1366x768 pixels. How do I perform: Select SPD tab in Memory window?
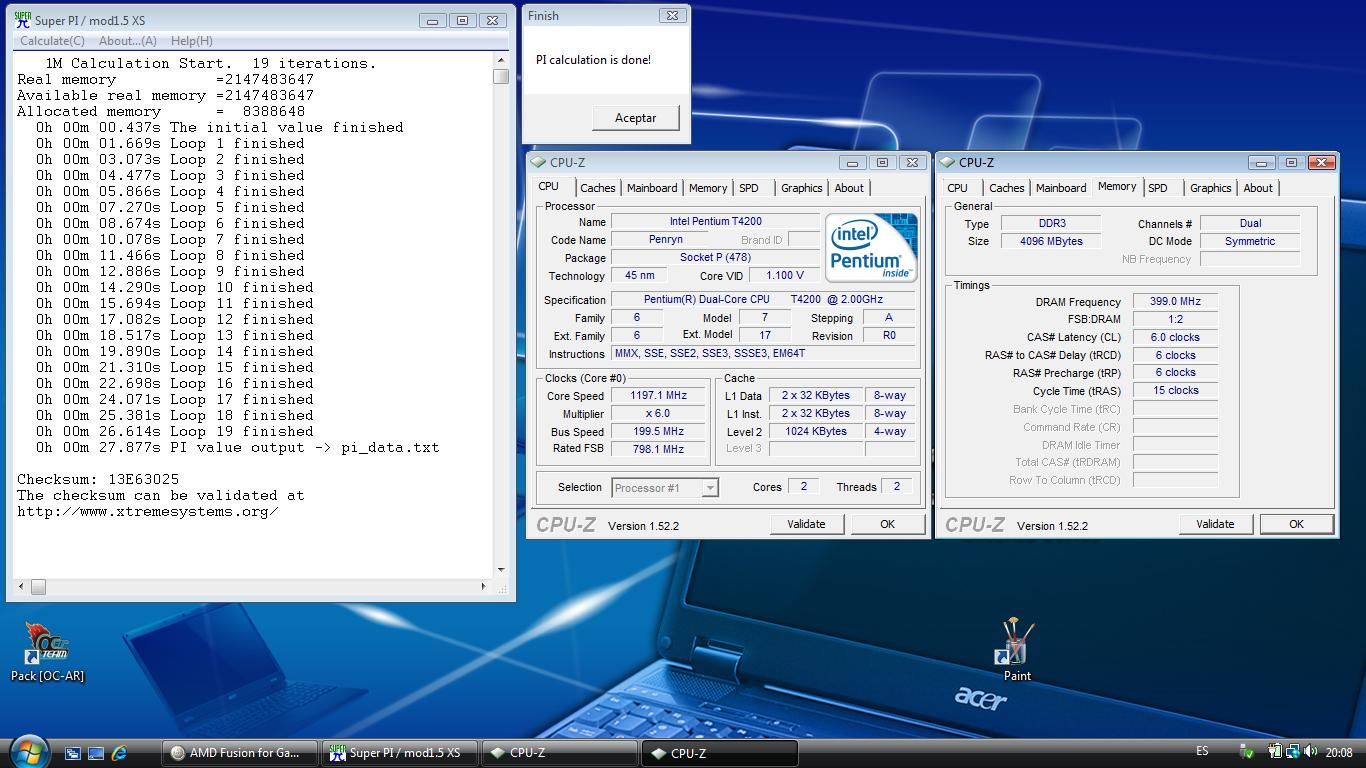1158,188
